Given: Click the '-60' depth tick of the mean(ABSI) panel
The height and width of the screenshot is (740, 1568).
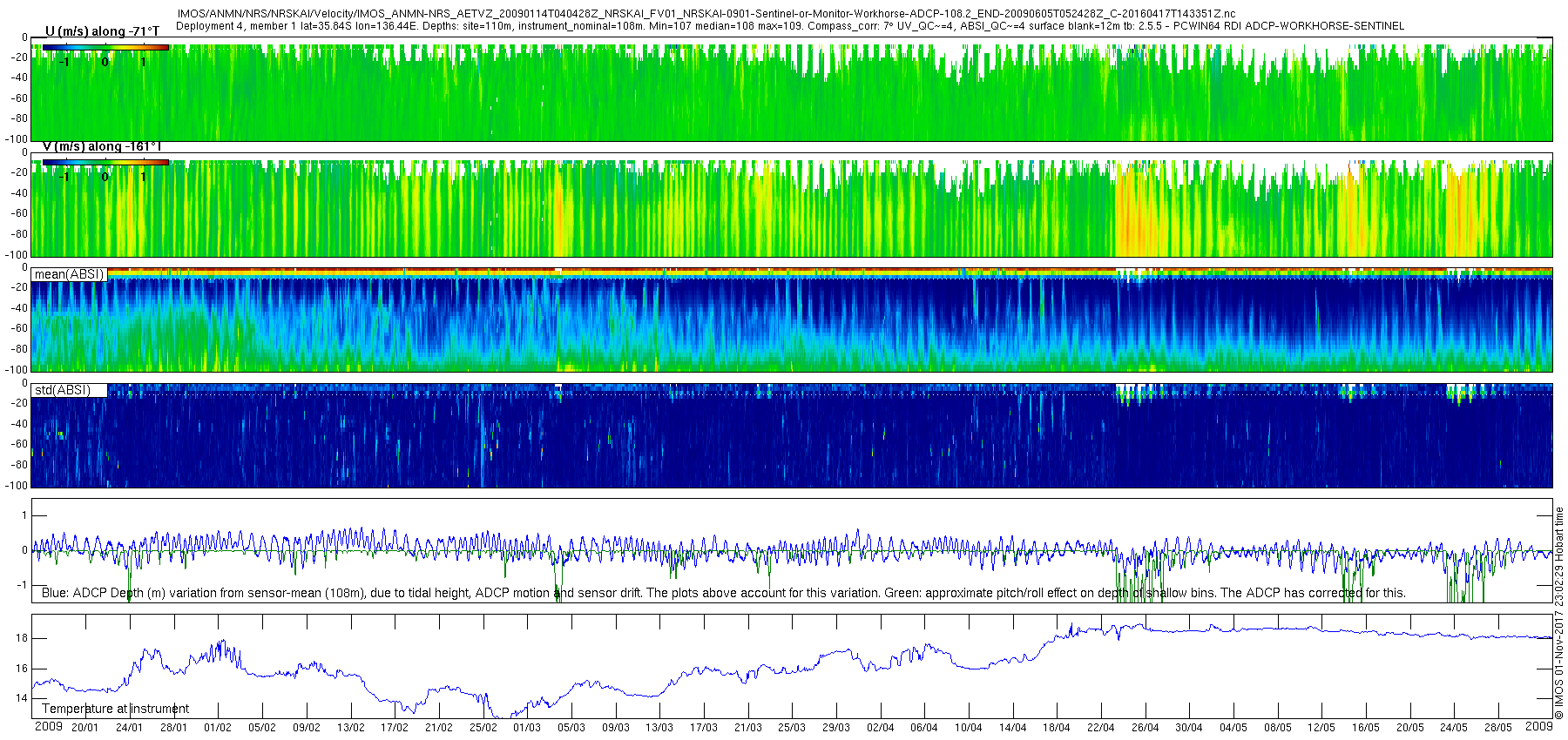Looking at the screenshot, I should [x=18, y=328].
